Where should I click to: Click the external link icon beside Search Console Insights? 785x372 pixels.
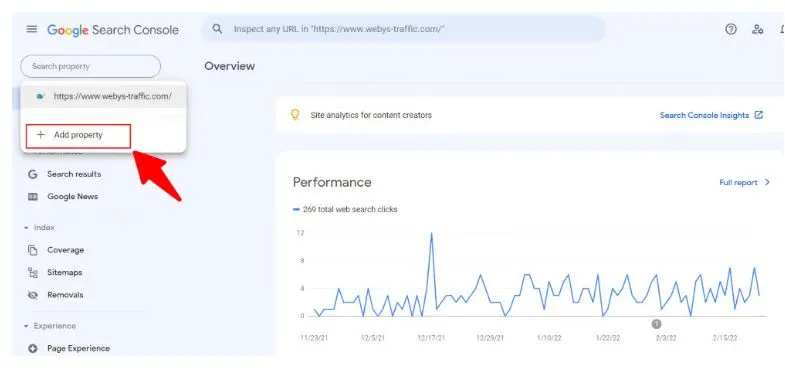(x=759, y=115)
